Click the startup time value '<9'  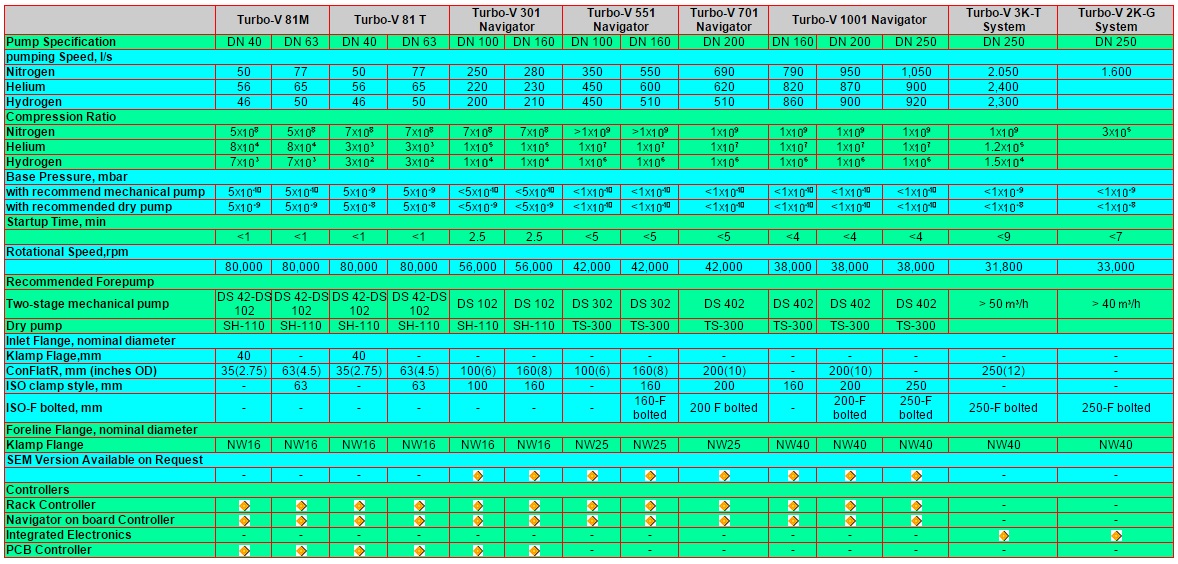point(1003,237)
